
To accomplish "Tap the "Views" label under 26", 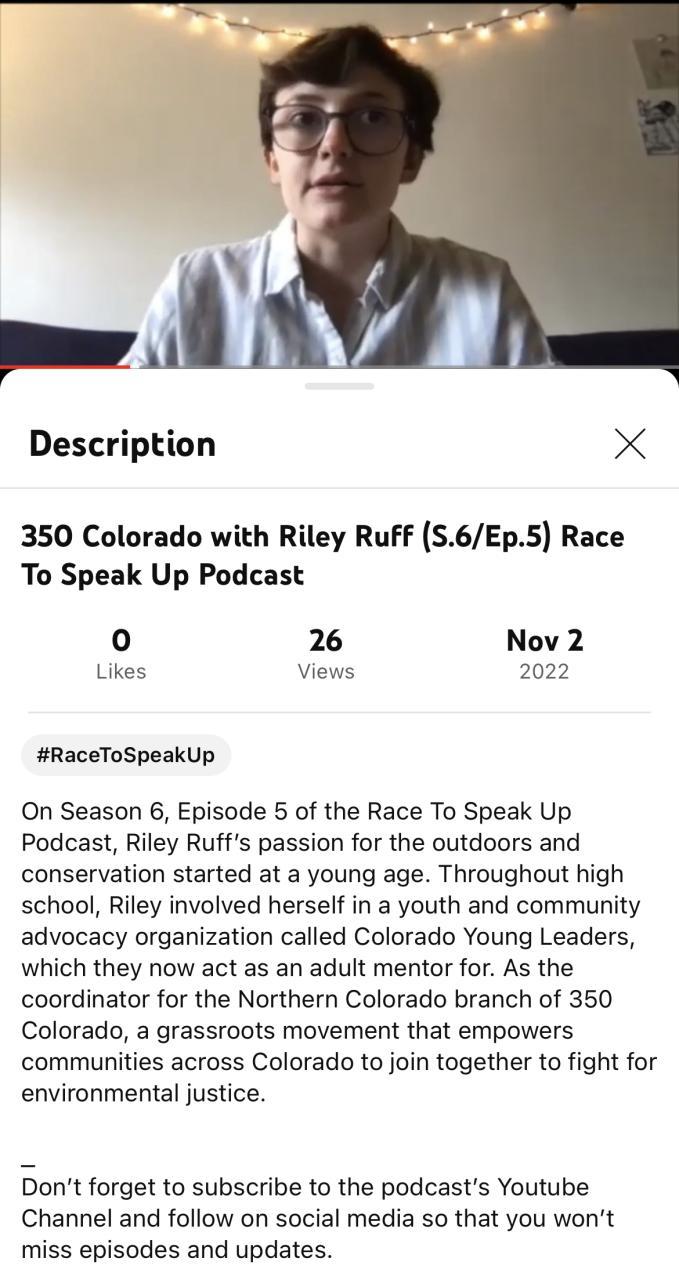I will tap(326, 671).
